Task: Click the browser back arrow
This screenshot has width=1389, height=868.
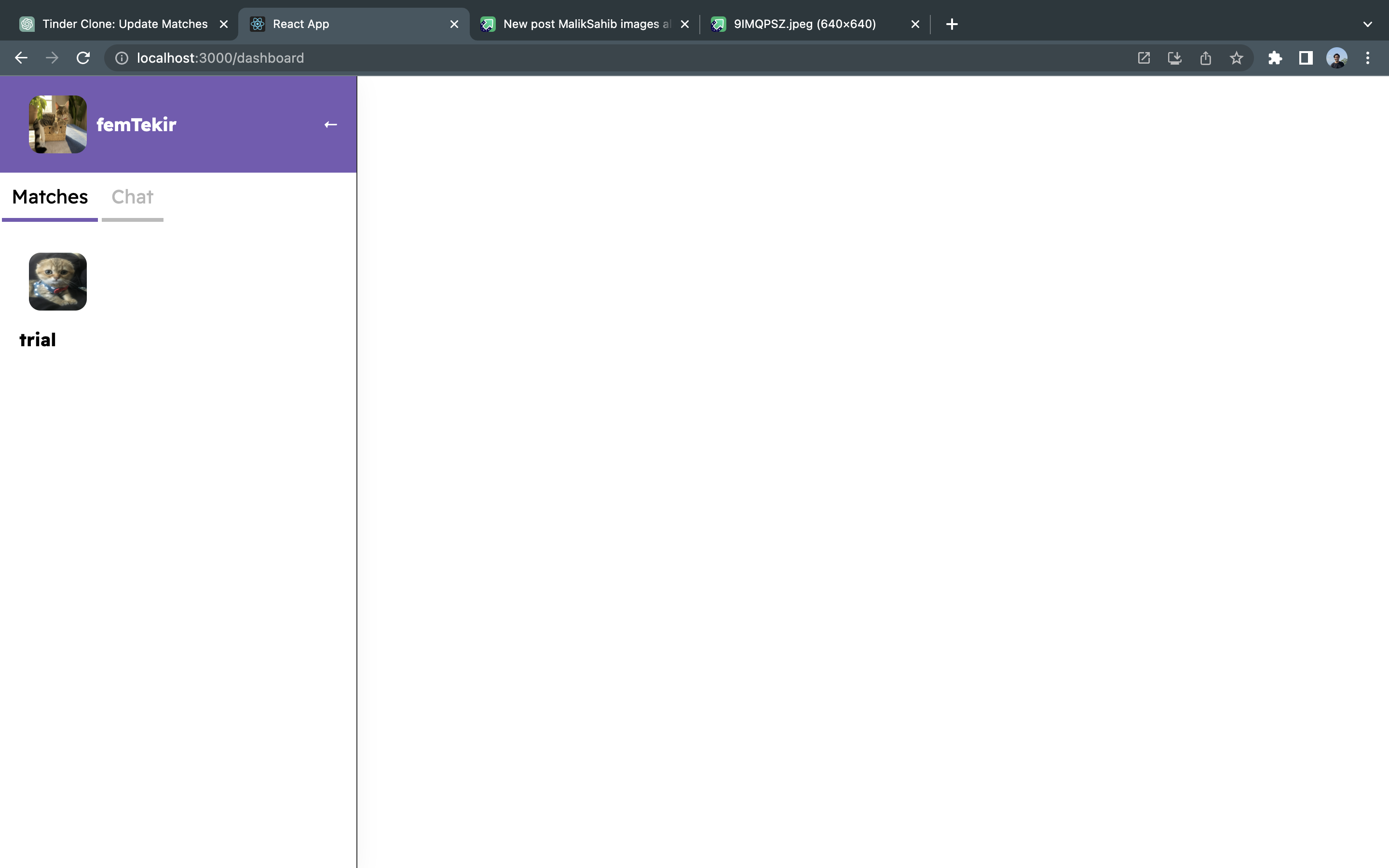Action: click(21, 58)
